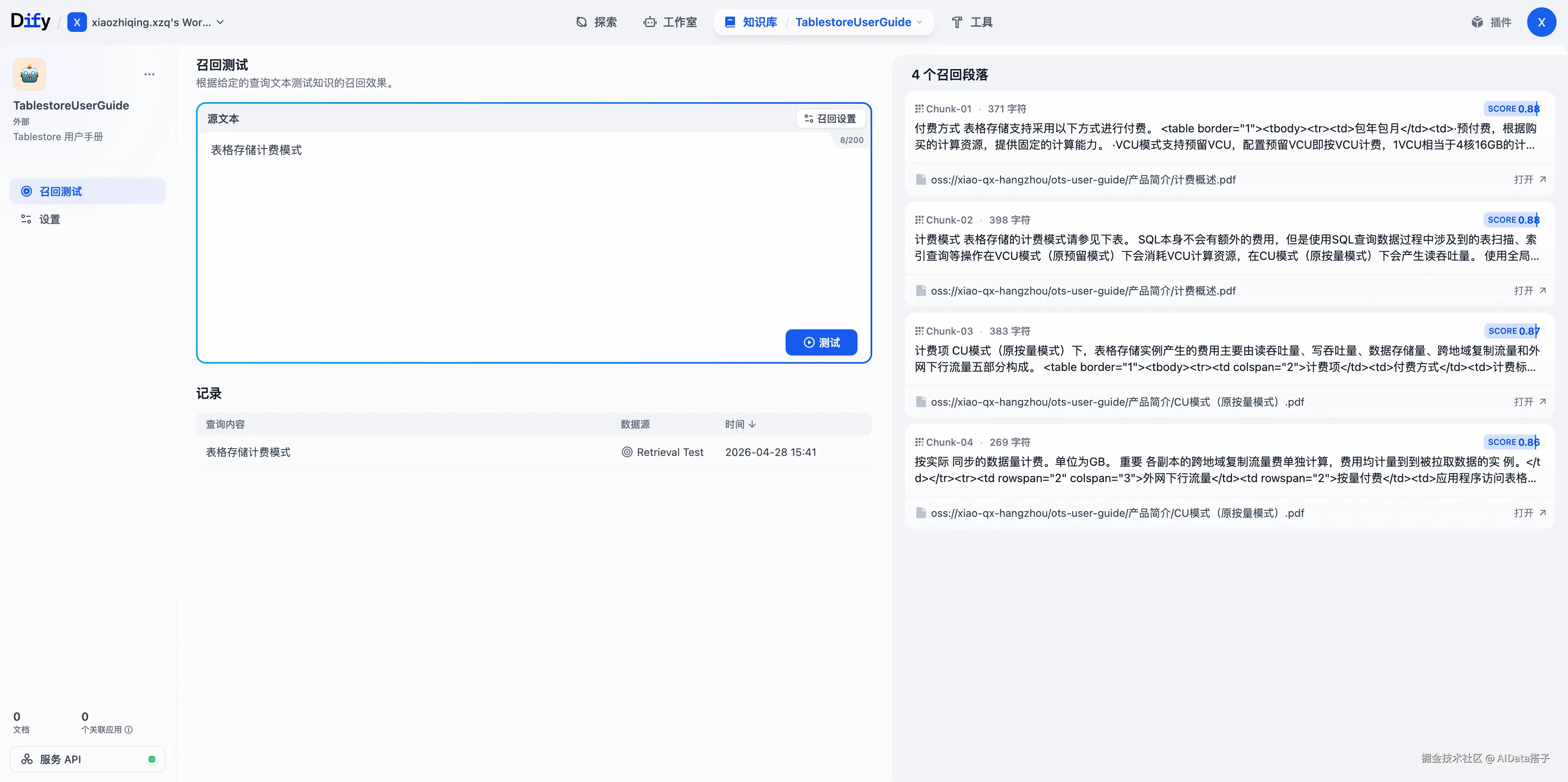Click the Chunk-02 grip icon

[919, 220]
